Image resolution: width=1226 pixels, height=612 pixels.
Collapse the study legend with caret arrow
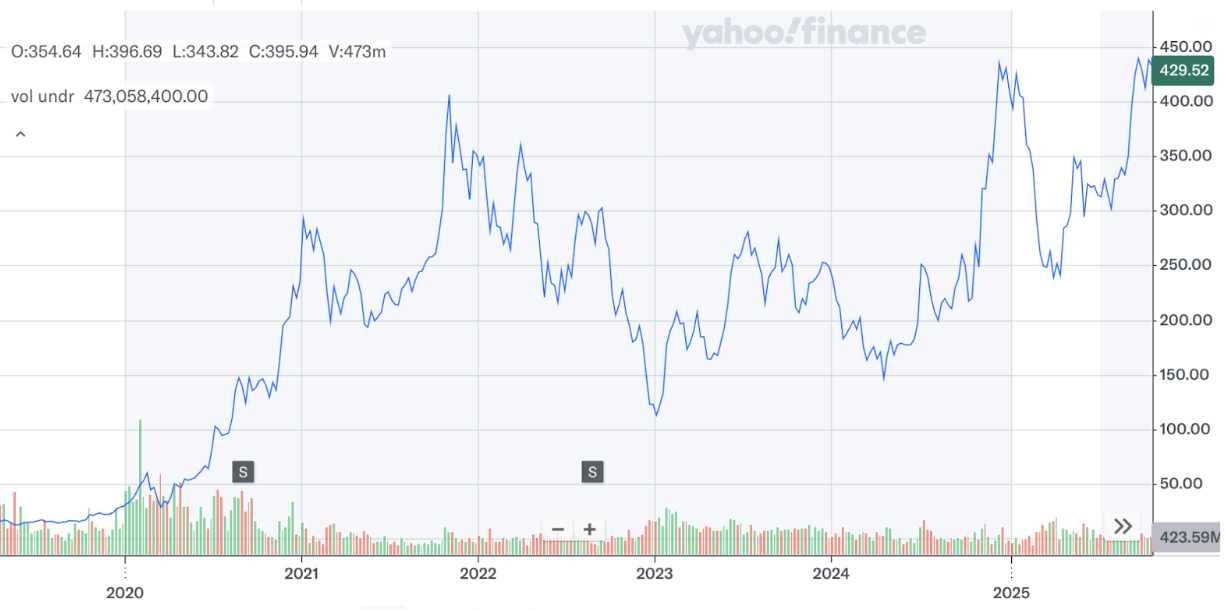[x=20, y=135]
